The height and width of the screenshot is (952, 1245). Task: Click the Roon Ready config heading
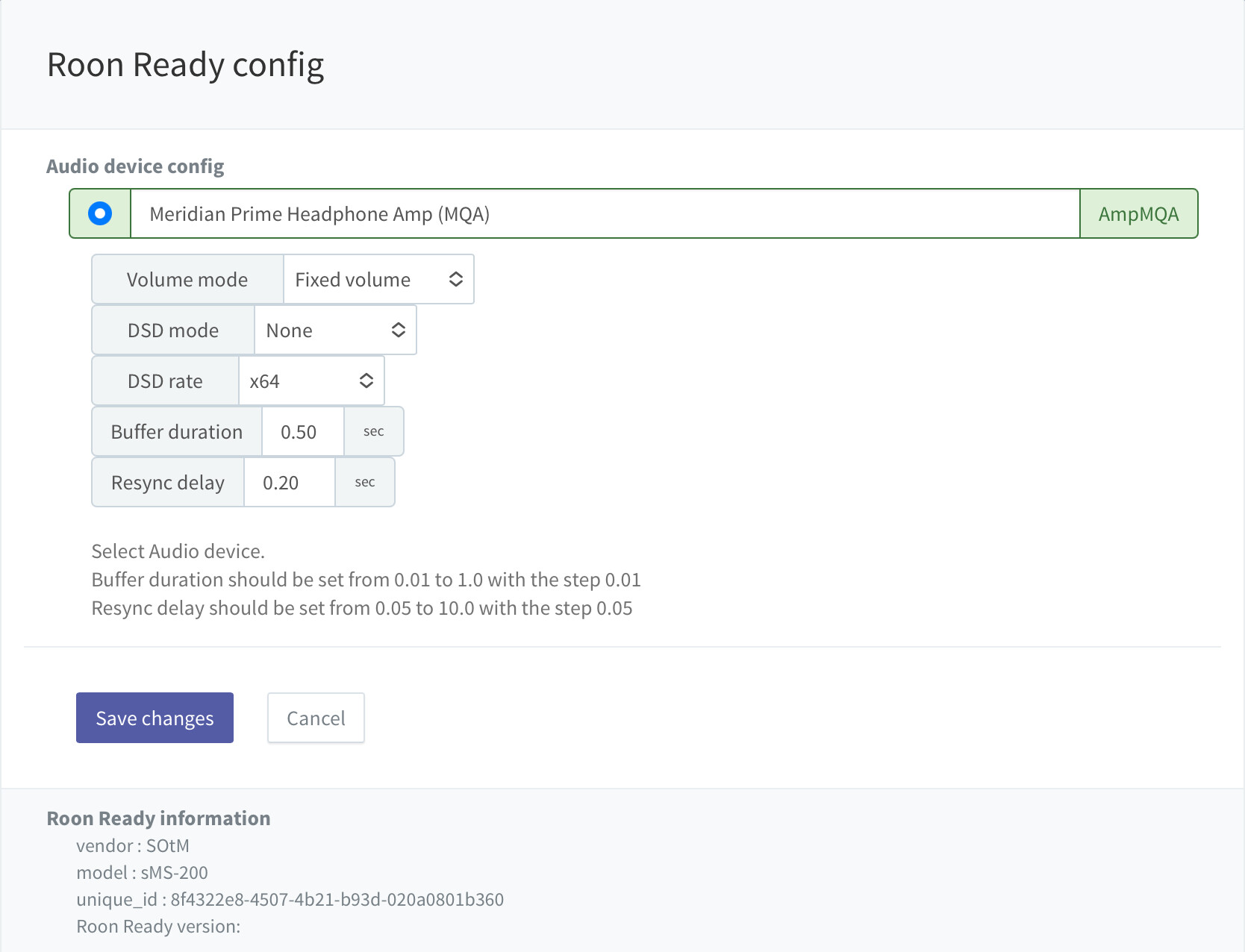point(185,65)
